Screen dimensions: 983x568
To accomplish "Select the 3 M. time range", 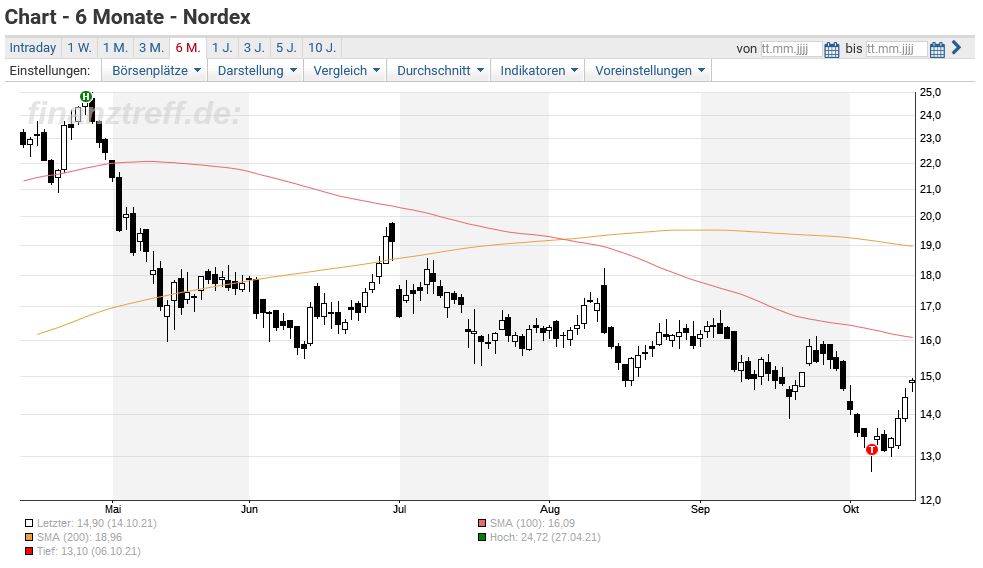I will 151,48.
